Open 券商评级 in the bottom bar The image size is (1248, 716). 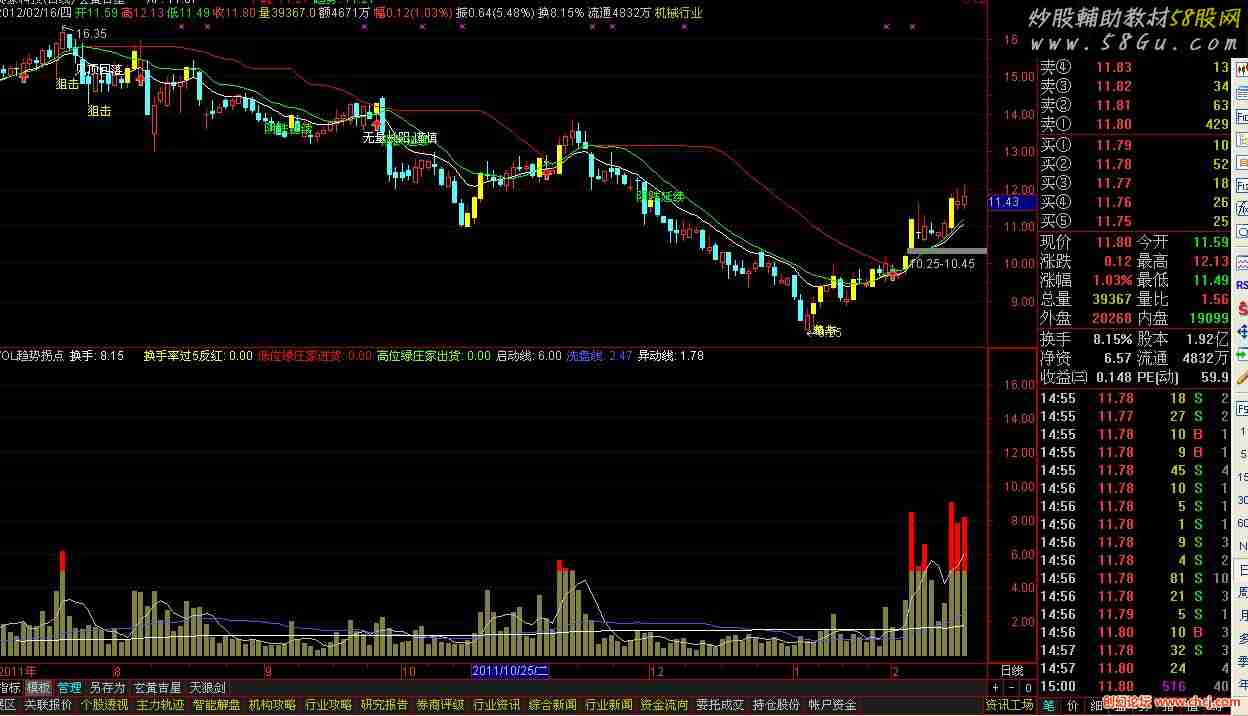tap(441, 705)
